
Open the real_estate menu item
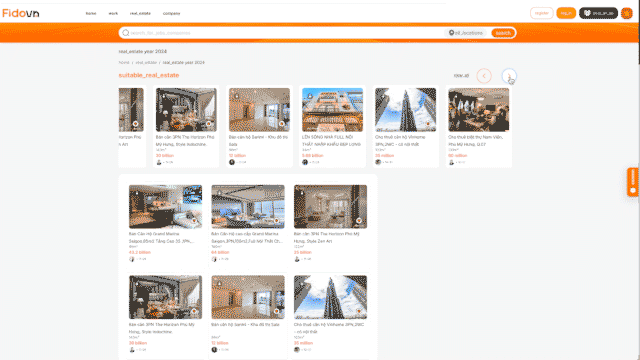click(140, 13)
